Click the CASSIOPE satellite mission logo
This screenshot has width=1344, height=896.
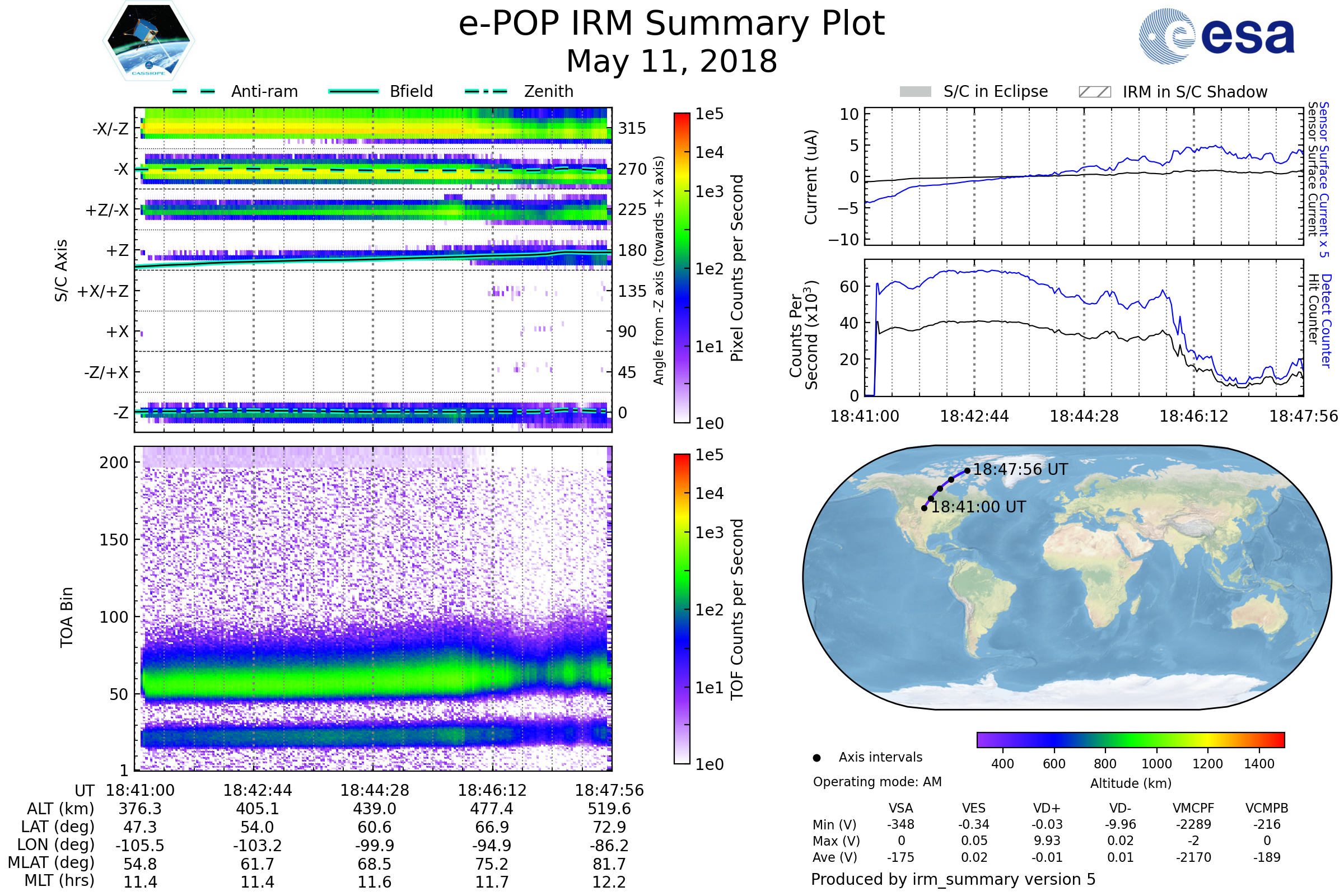[148, 41]
